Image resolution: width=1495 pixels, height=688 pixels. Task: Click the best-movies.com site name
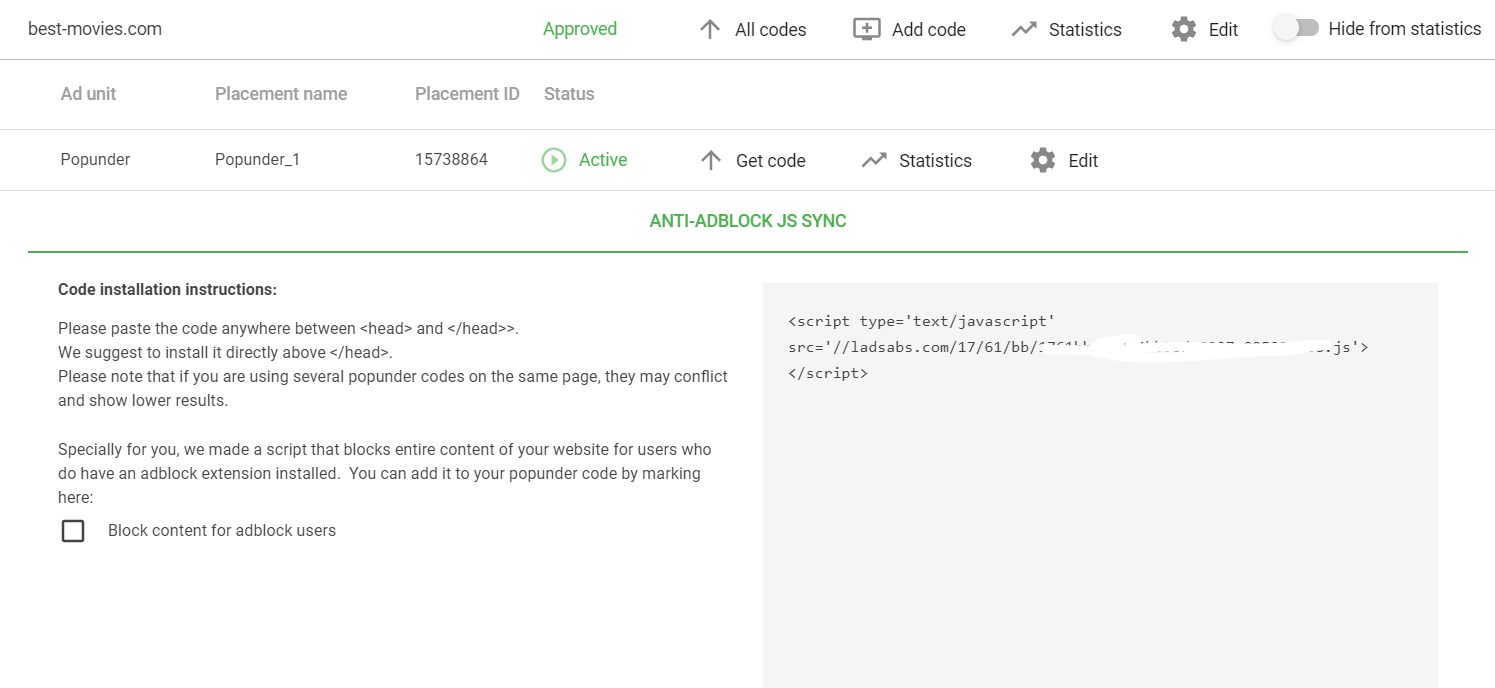(94, 29)
